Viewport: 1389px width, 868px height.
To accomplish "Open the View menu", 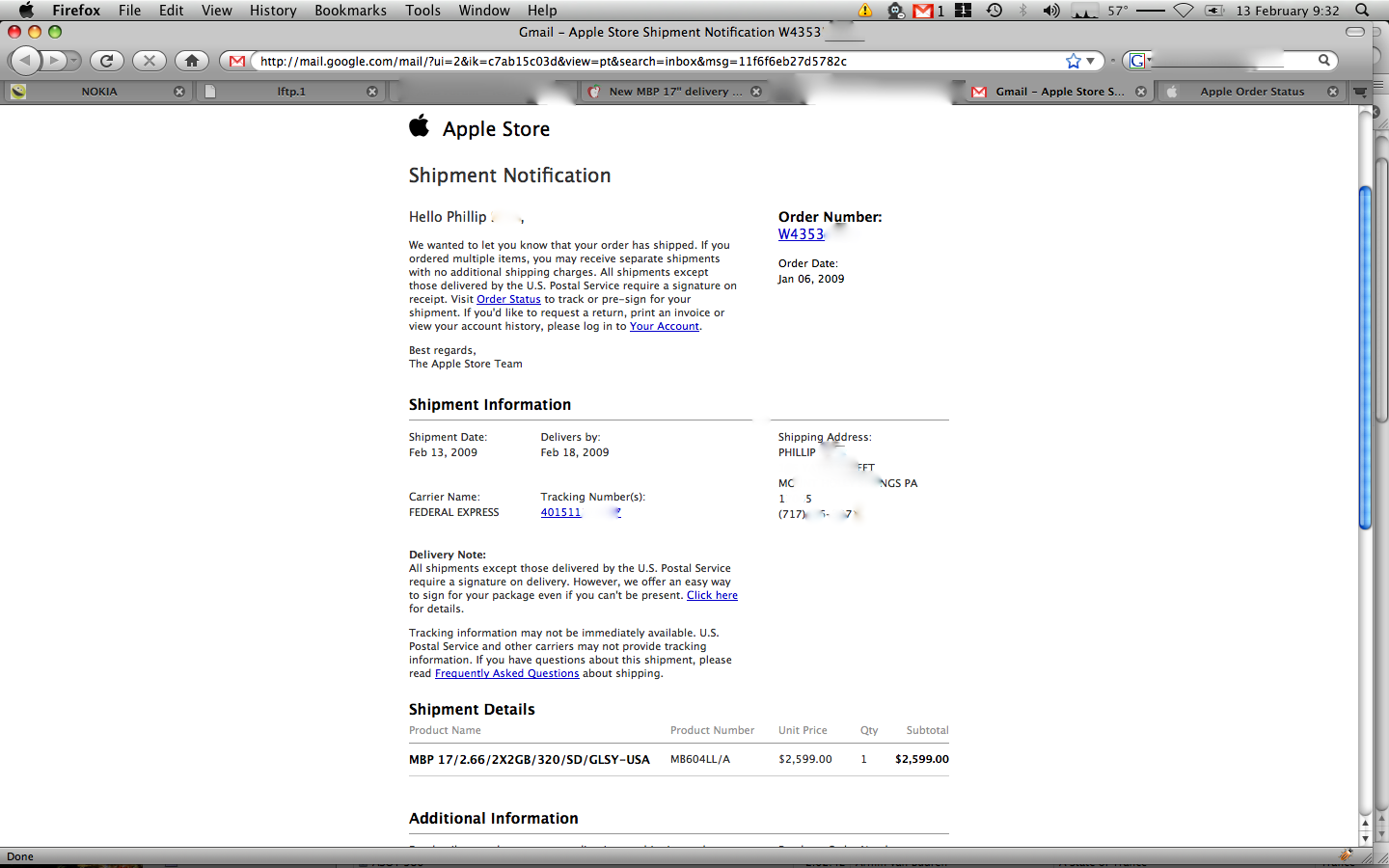I will [217, 11].
